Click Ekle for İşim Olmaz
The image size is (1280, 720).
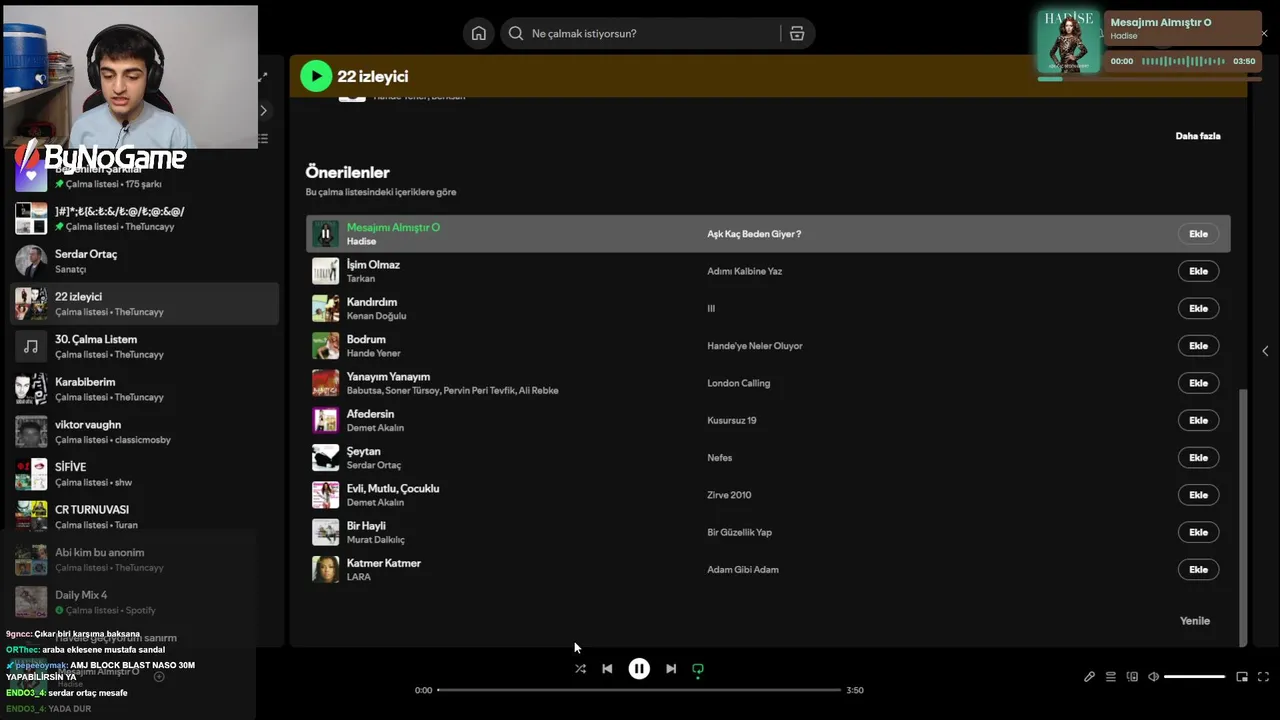point(1198,271)
